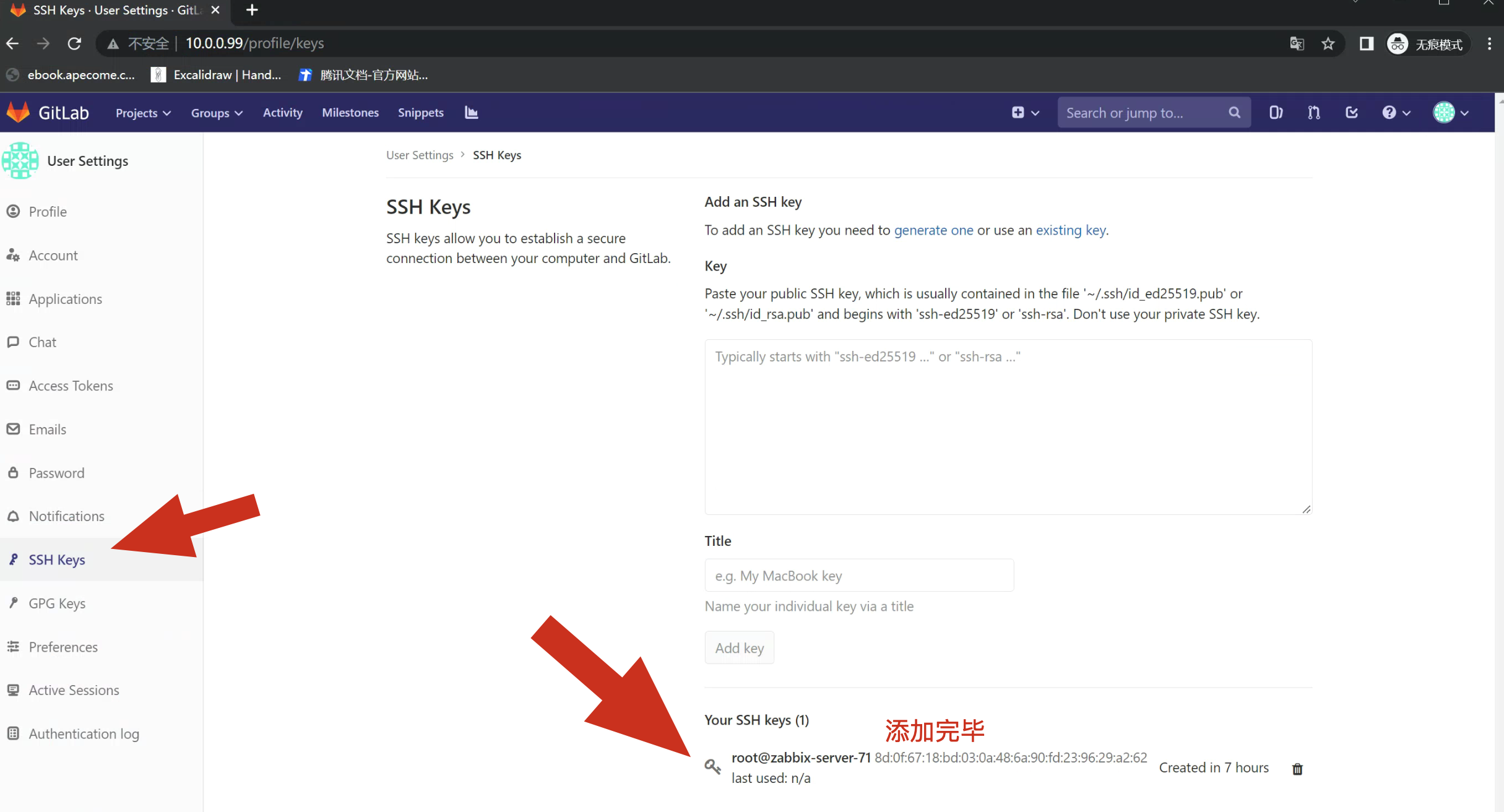Delete the root@zabbix-server-71 SSH key
The image size is (1504, 812).
(1297, 769)
